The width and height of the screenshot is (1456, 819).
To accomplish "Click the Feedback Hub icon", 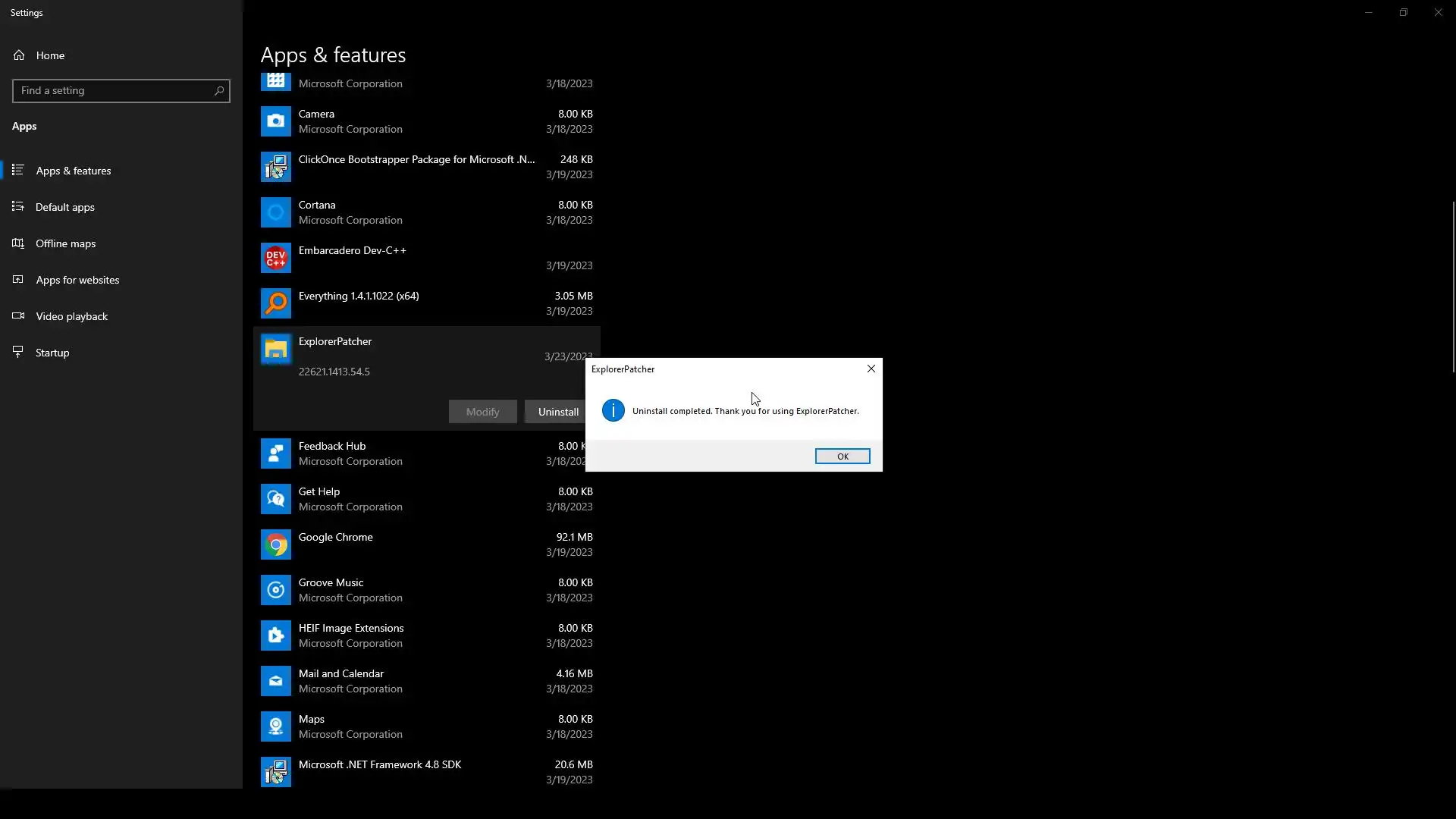I will tap(275, 453).
